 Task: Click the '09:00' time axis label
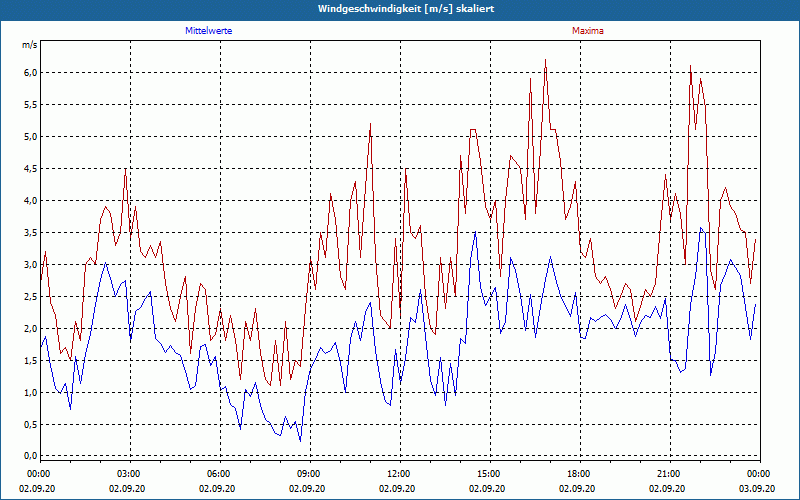(x=307, y=474)
